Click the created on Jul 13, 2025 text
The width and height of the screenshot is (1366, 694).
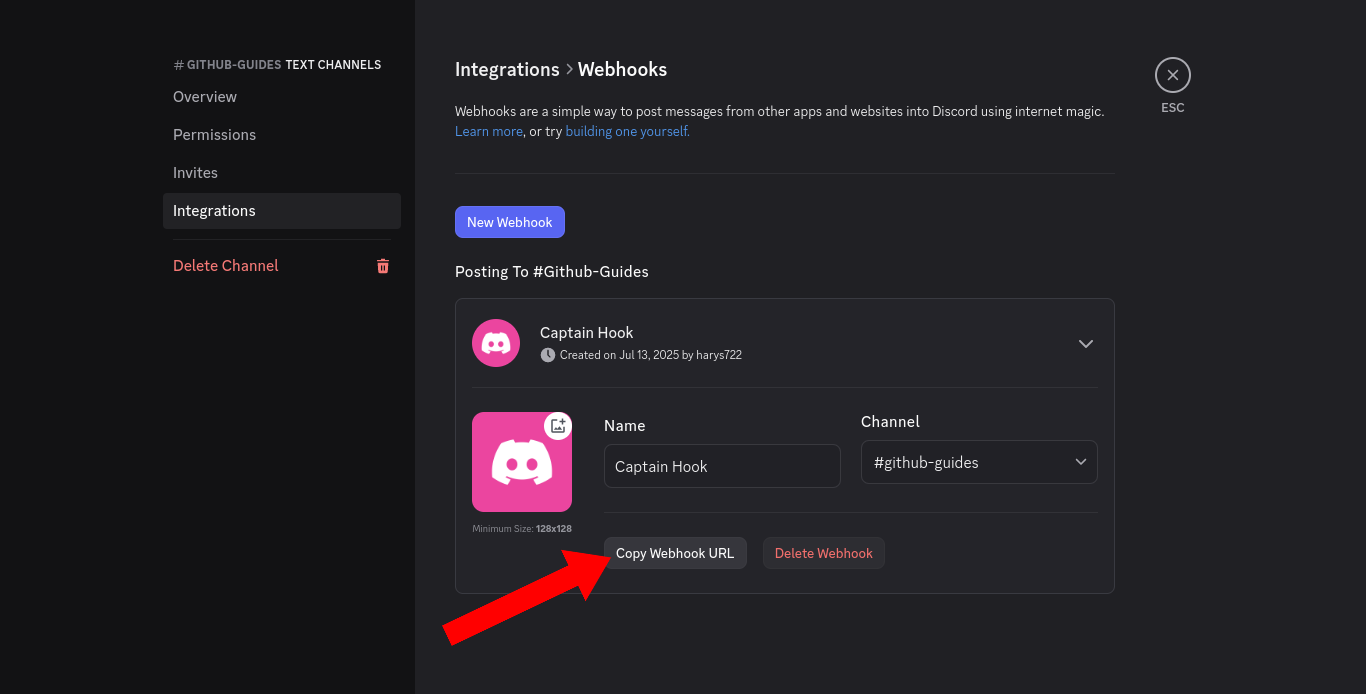(x=651, y=355)
